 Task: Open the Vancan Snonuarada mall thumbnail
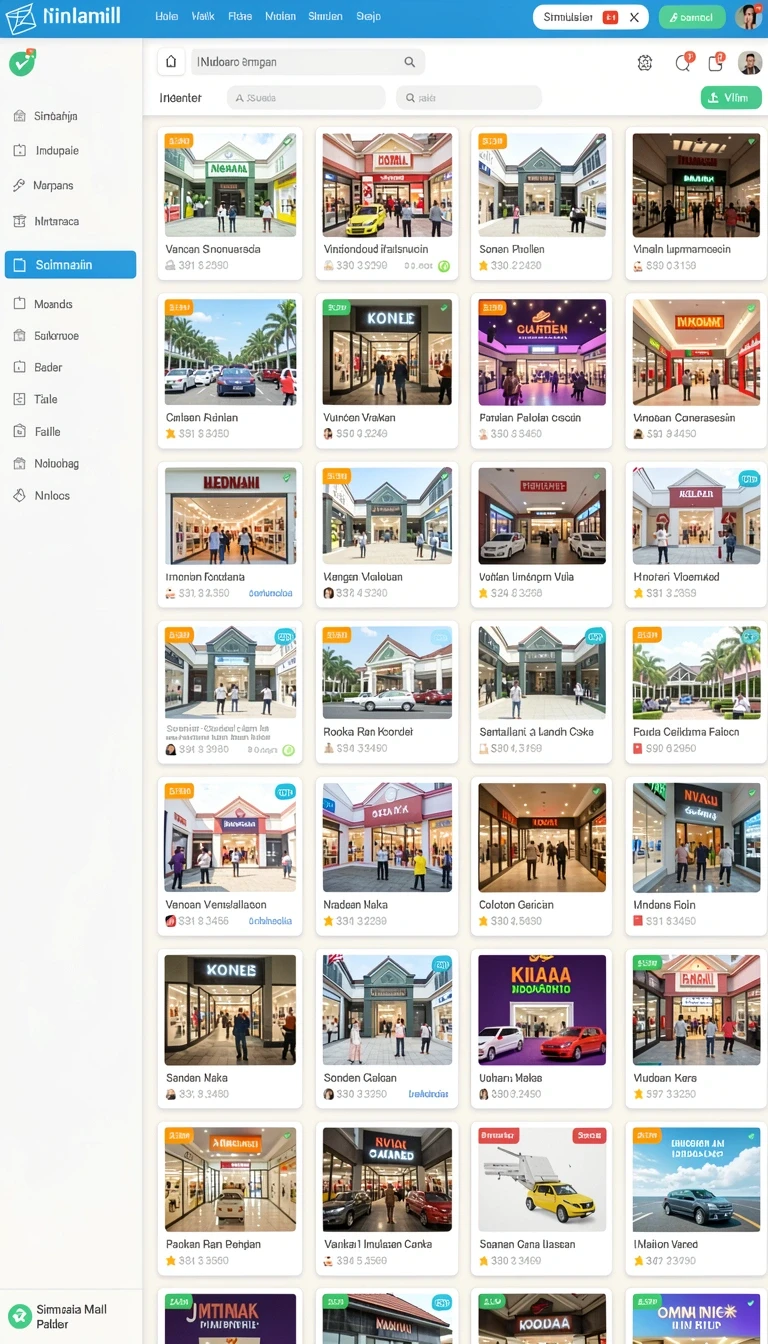pyautogui.click(x=230, y=184)
